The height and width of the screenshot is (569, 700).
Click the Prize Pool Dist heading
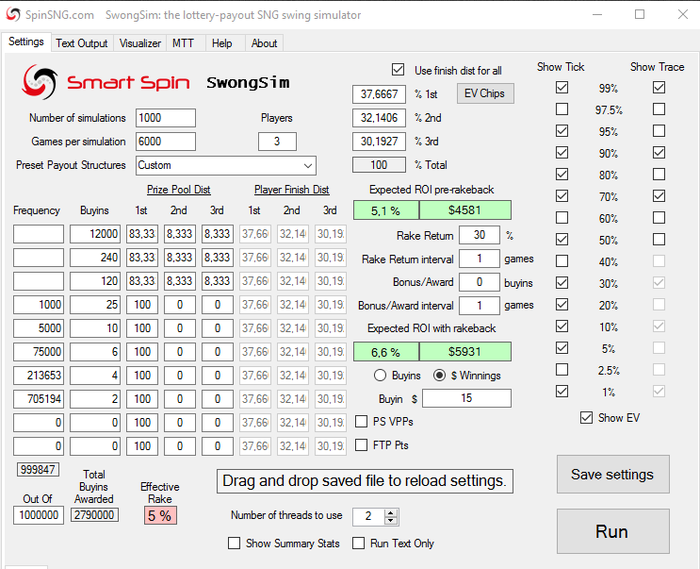coord(179,190)
